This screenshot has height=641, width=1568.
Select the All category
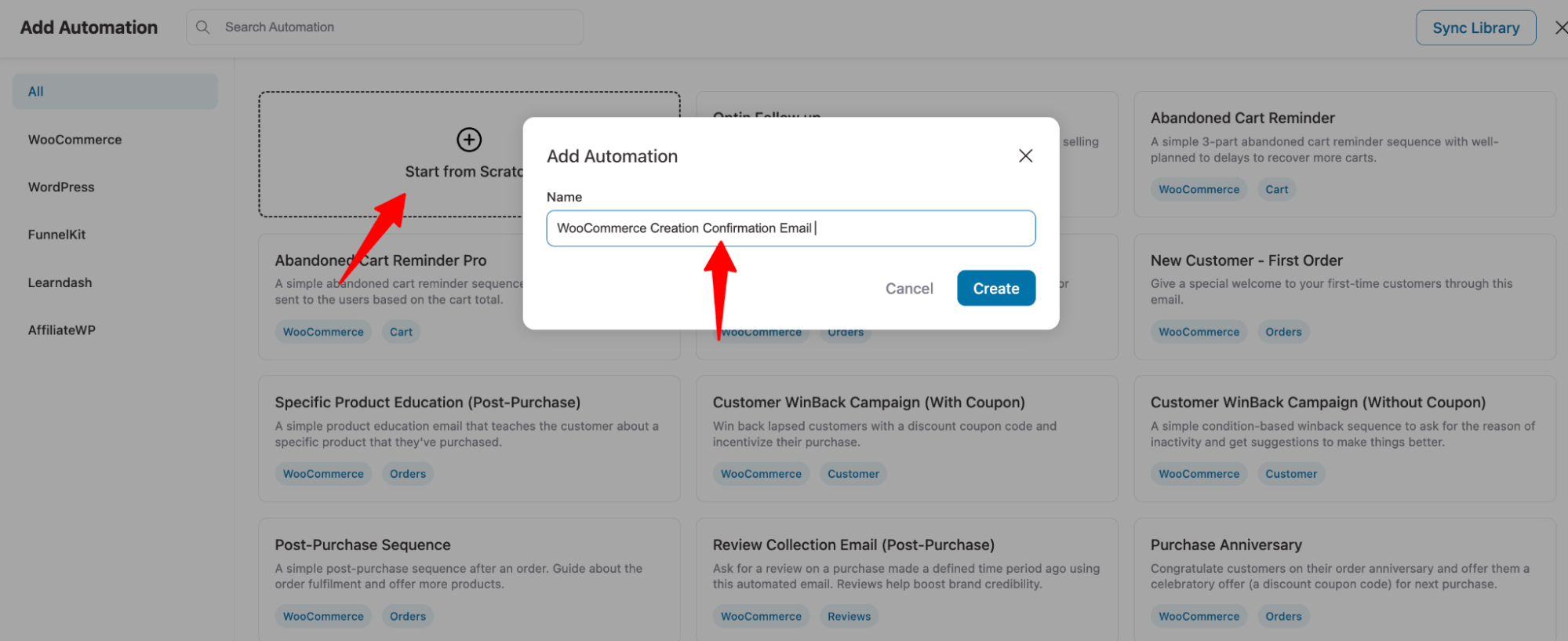[115, 92]
